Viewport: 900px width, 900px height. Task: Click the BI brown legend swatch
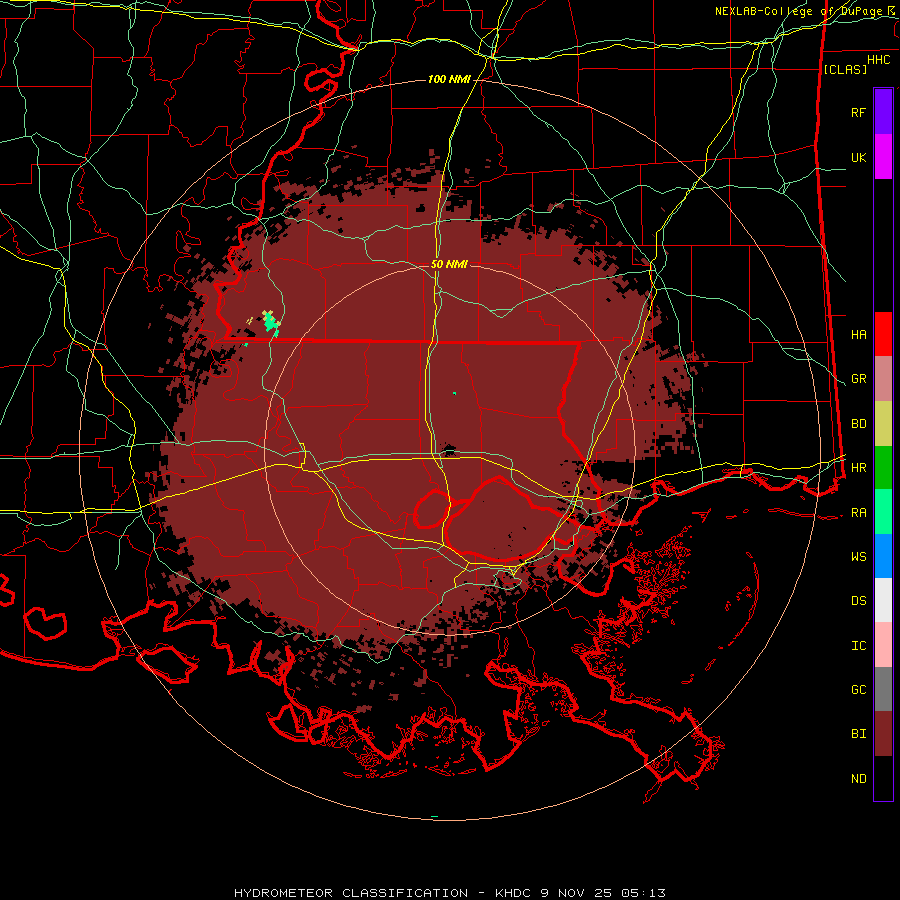tap(883, 734)
